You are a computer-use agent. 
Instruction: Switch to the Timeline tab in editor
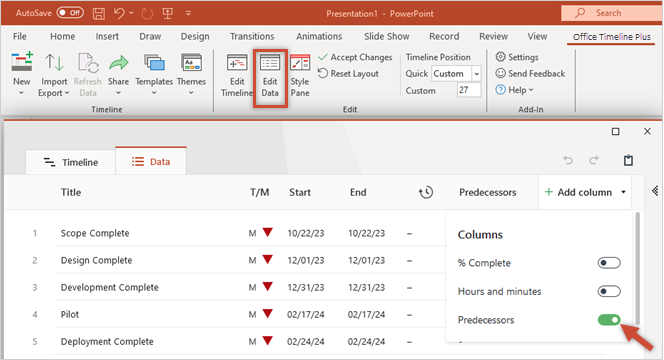71,162
